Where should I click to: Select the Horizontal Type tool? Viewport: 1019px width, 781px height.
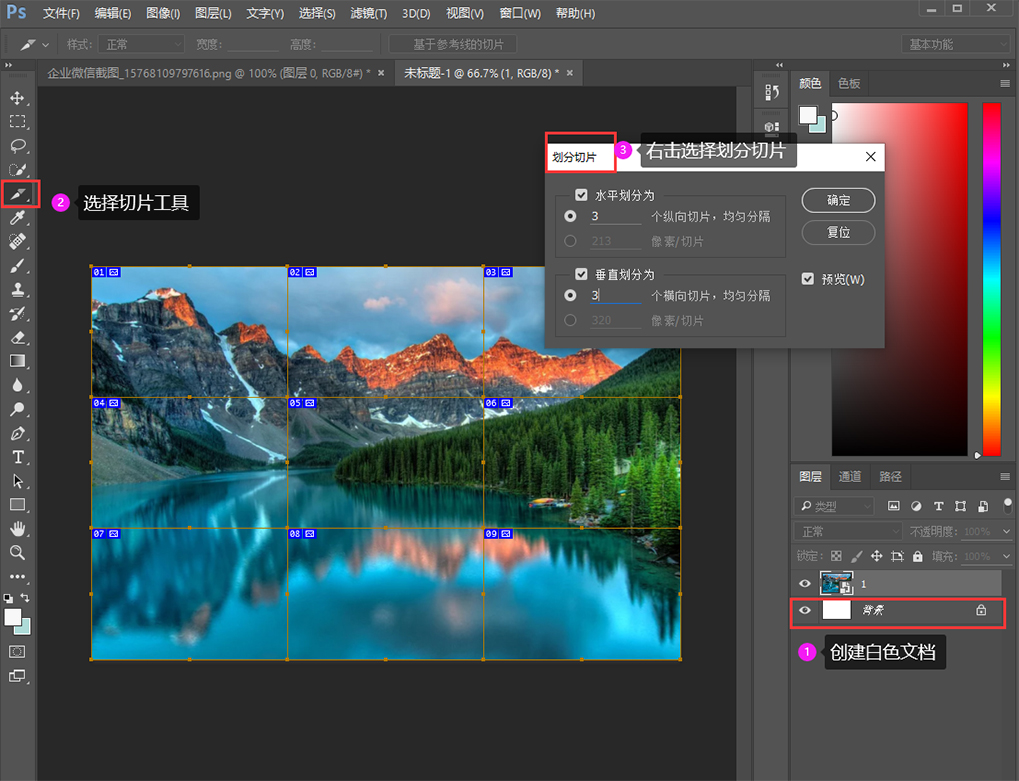(x=18, y=457)
